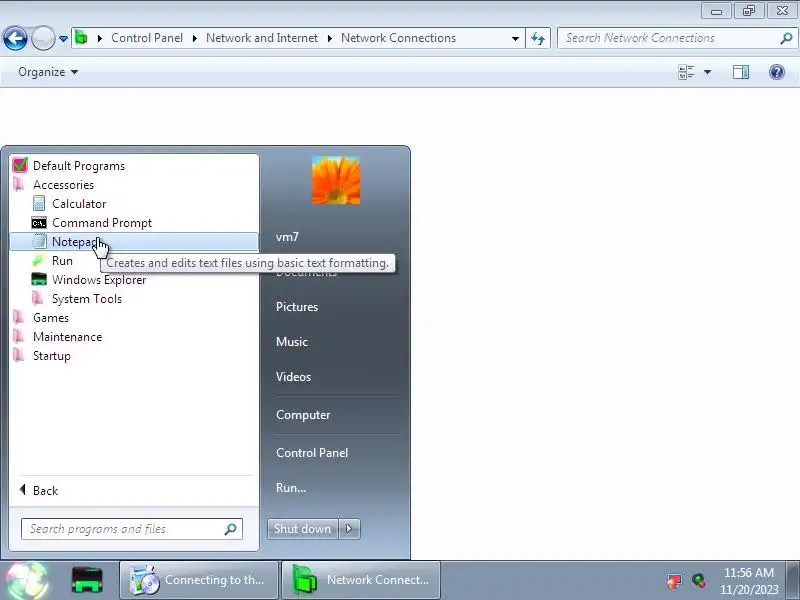
Task: Open Music from the start menu
Action: click(x=292, y=342)
